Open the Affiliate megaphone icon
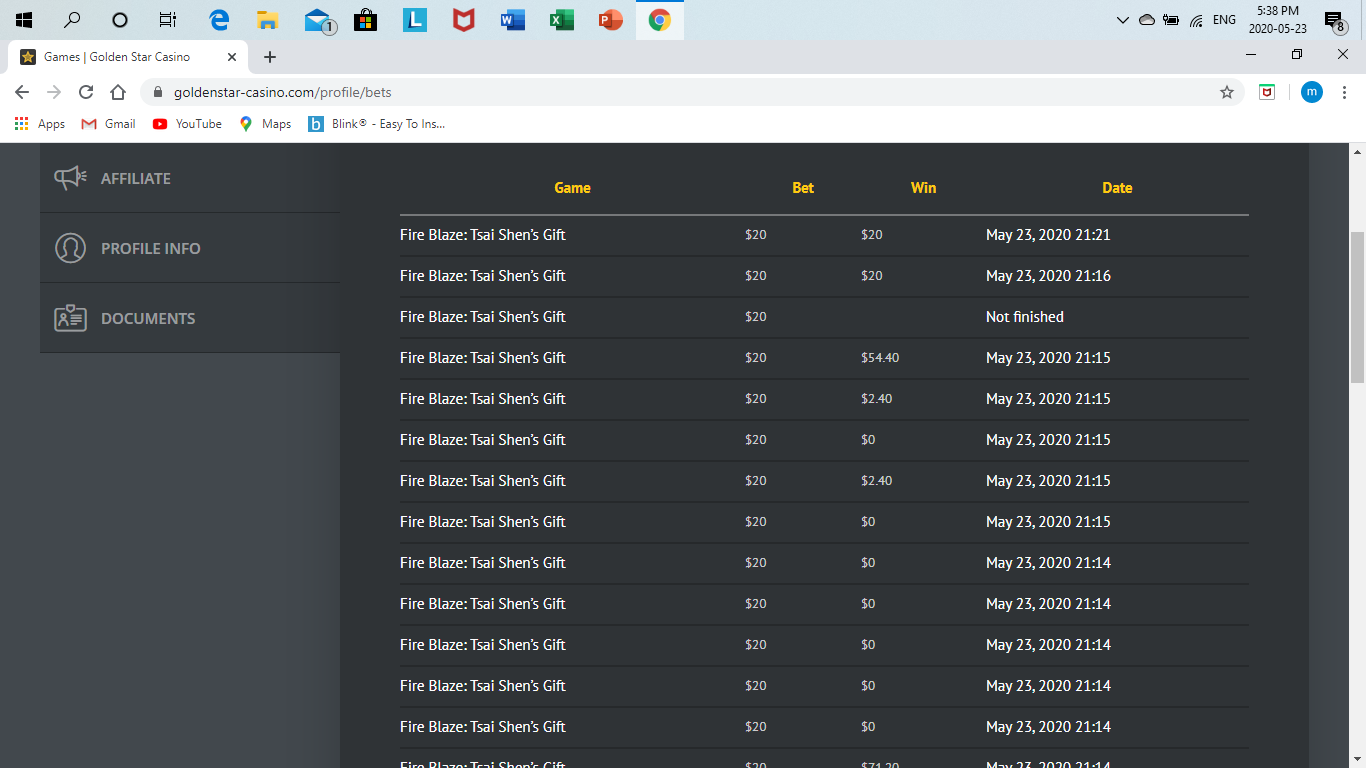 [x=70, y=178]
